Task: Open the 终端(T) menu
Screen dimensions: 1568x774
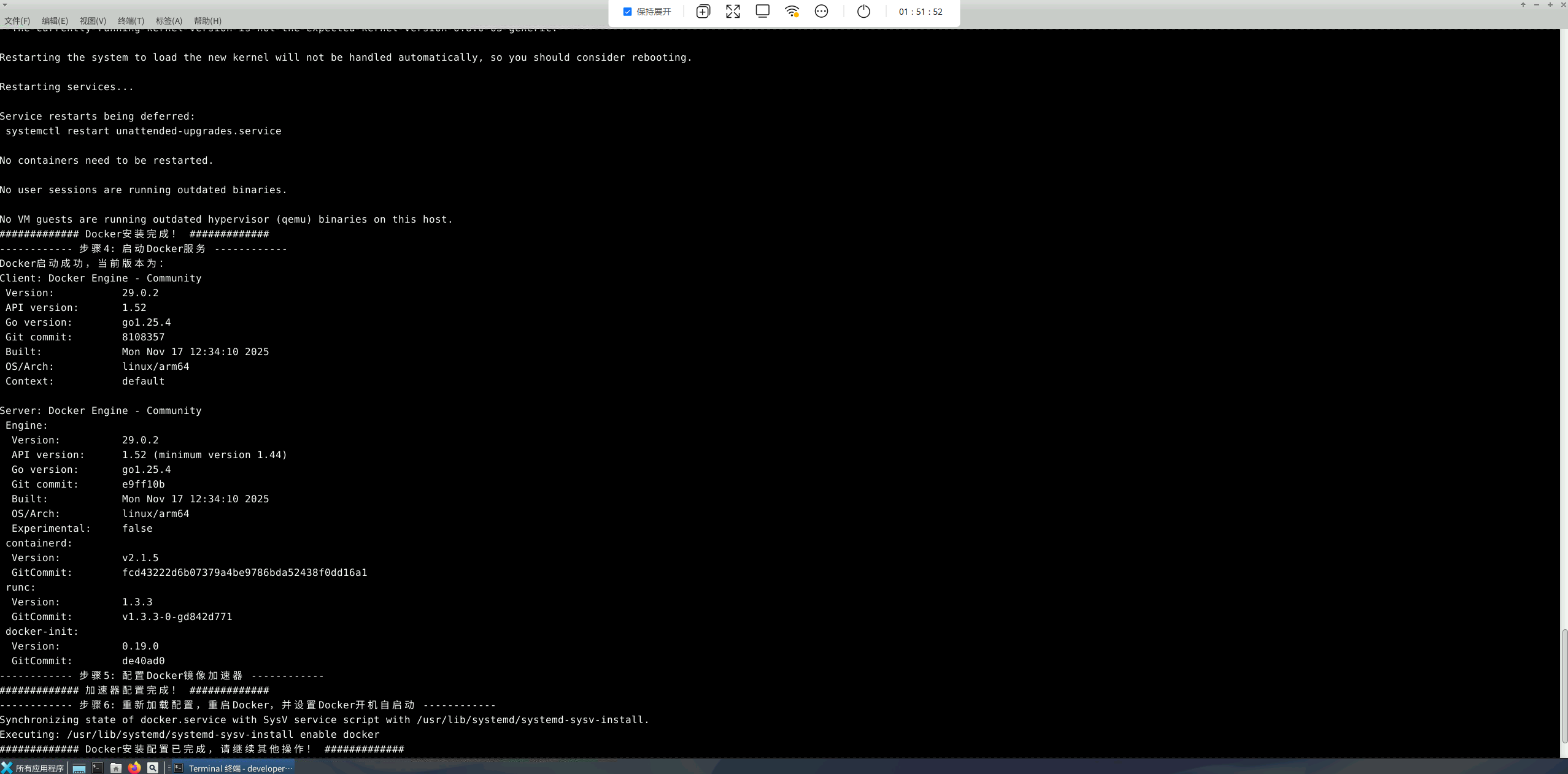Action: [131, 21]
